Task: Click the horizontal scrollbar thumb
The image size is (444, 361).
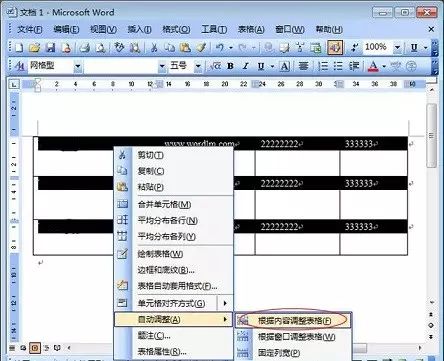Action: click(x=359, y=348)
